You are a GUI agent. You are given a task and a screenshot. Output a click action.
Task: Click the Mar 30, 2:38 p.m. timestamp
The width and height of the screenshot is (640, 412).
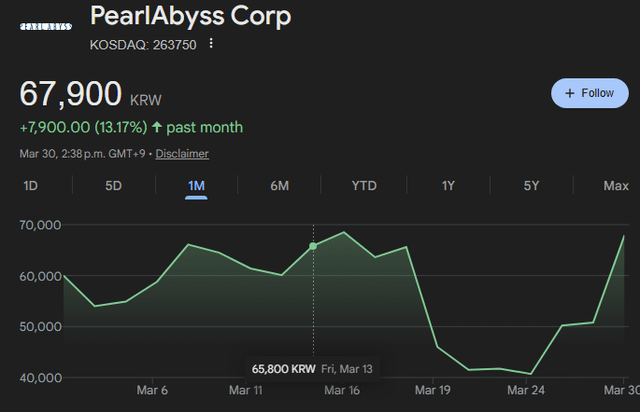tap(82, 154)
